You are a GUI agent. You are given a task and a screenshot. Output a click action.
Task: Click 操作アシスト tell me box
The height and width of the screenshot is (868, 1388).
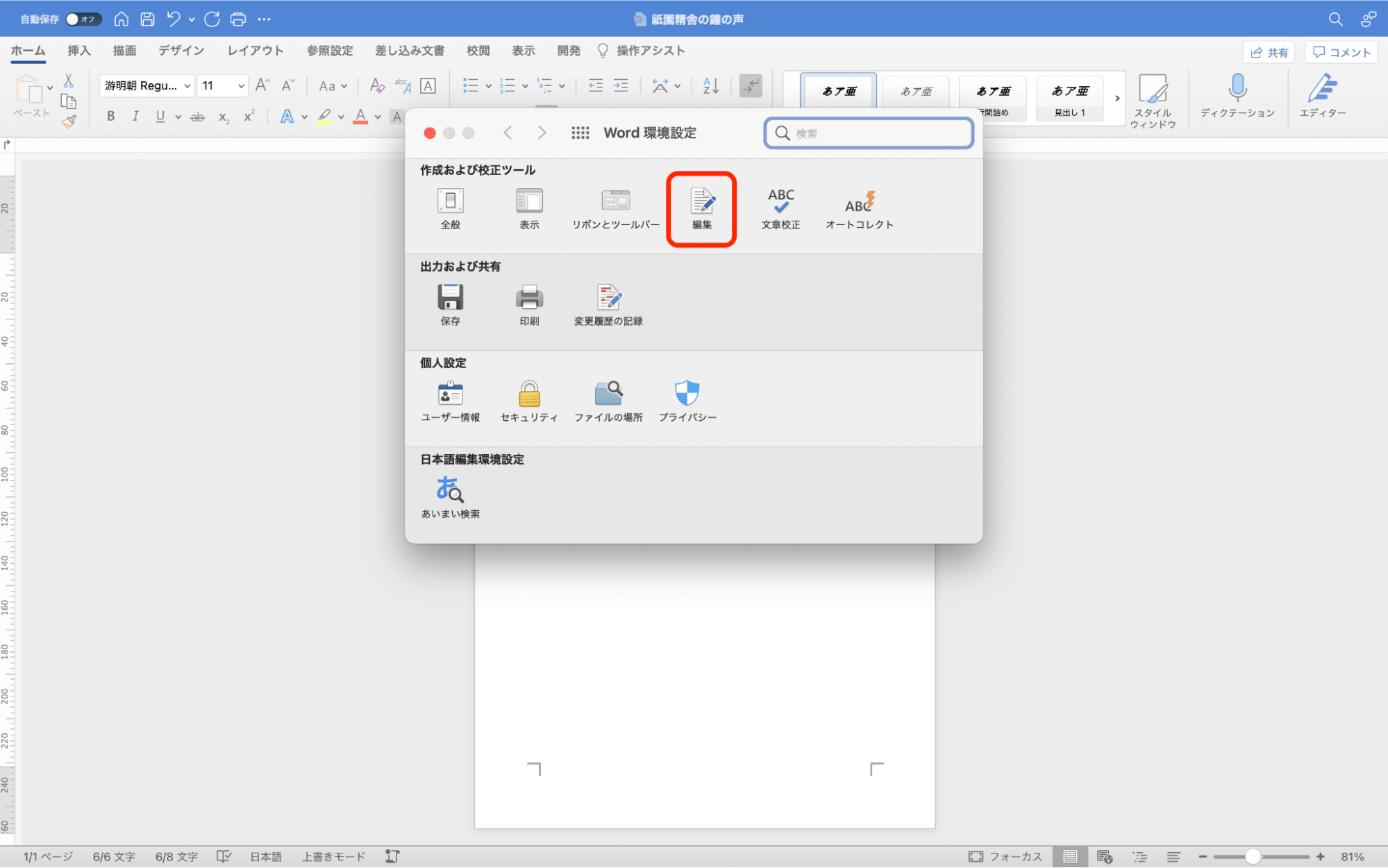coord(641,51)
